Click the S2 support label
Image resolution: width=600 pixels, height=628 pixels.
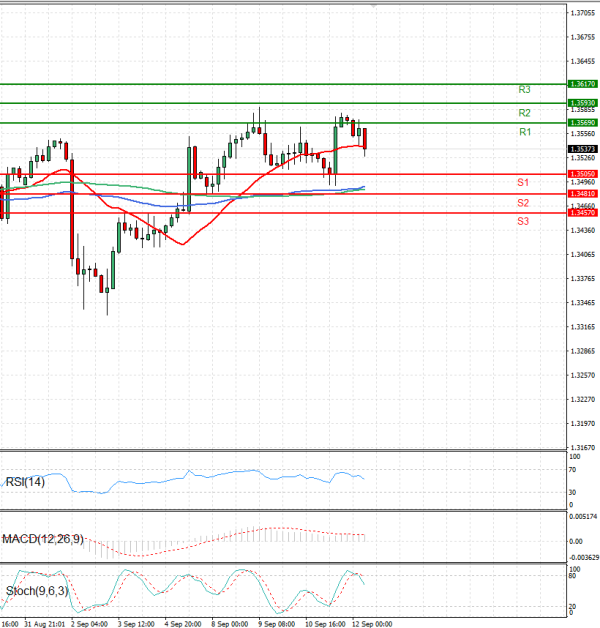pyautogui.click(x=523, y=203)
